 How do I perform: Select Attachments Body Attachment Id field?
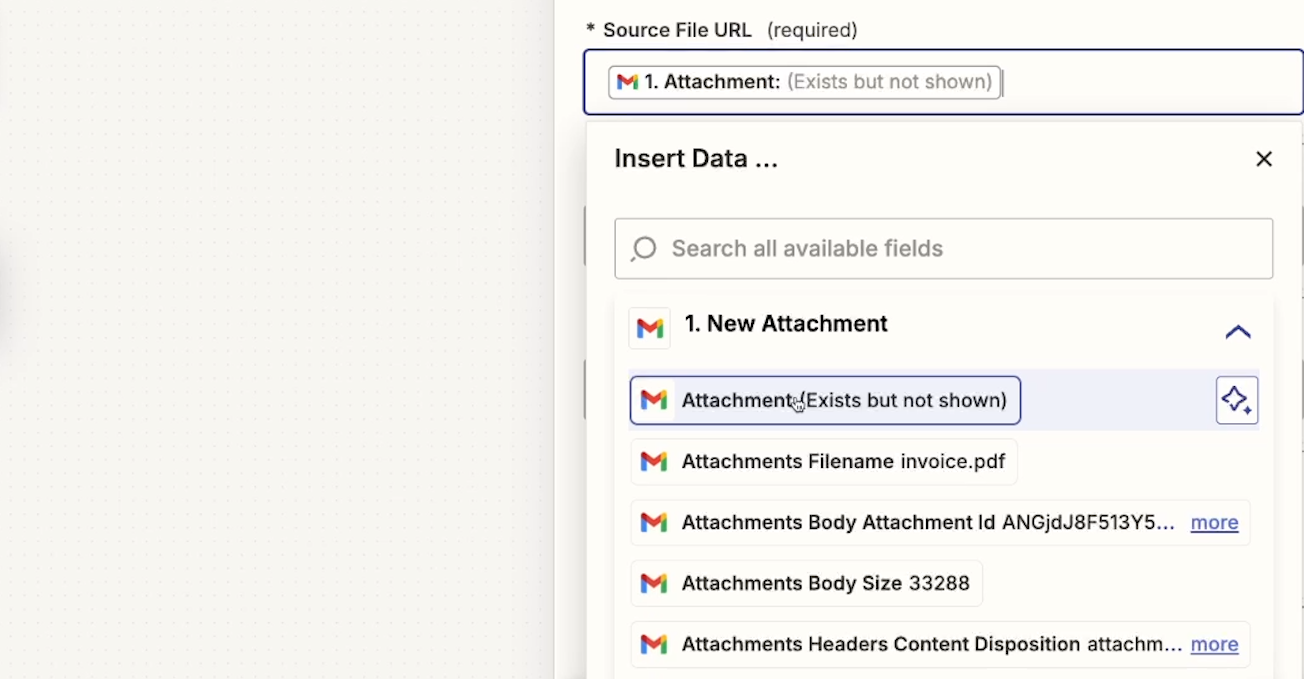940,522
